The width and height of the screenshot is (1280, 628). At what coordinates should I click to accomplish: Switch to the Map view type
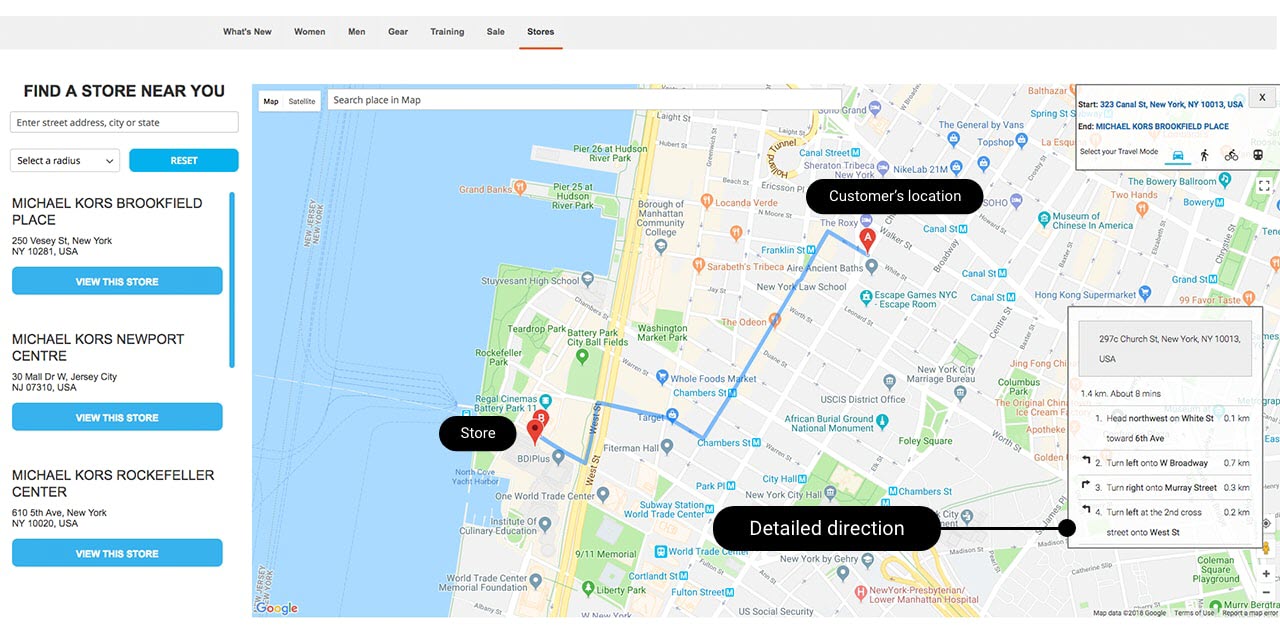[x=271, y=101]
